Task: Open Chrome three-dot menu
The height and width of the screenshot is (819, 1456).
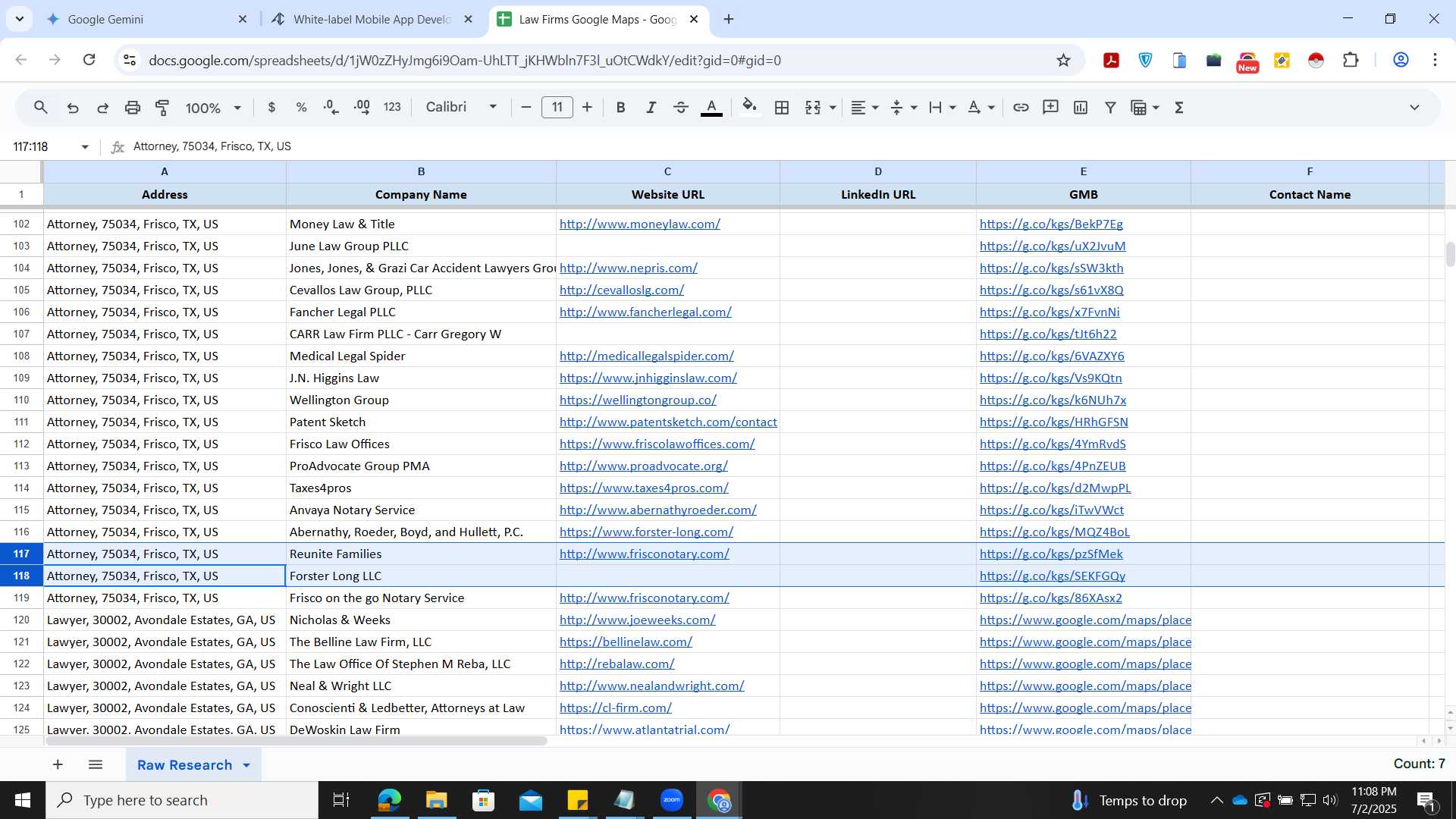Action: click(x=1435, y=60)
